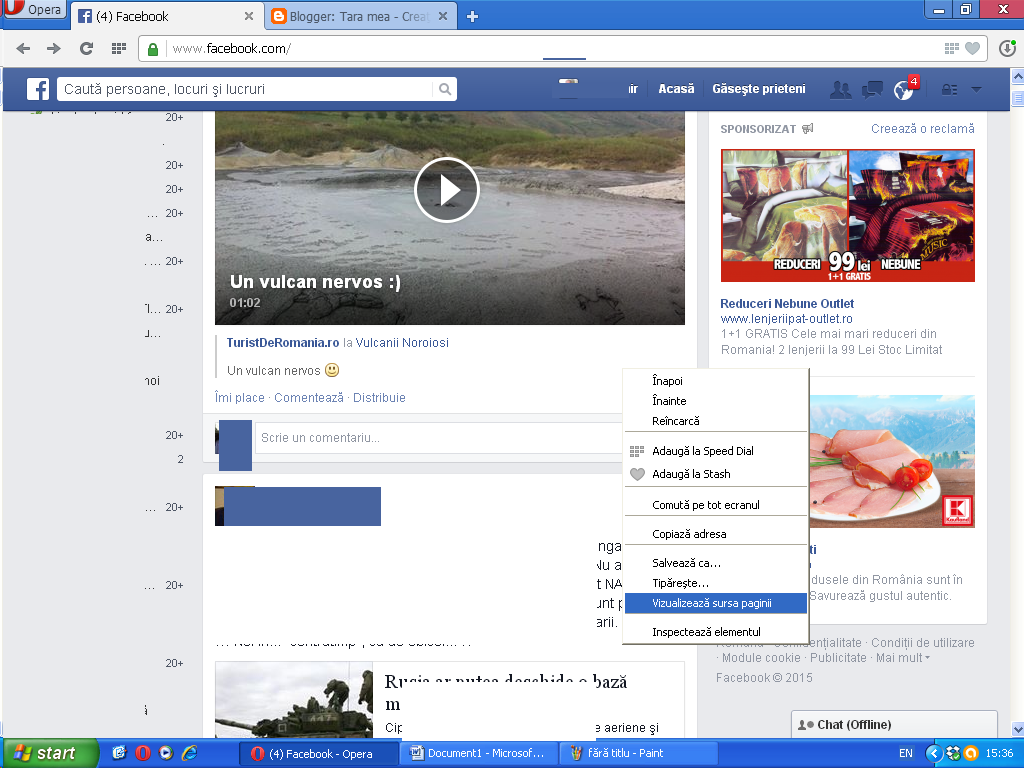The image size is (1024, 768).
Task: Open Reduceri Nebune Outlet ad title
Action: [x=787, y=304]
